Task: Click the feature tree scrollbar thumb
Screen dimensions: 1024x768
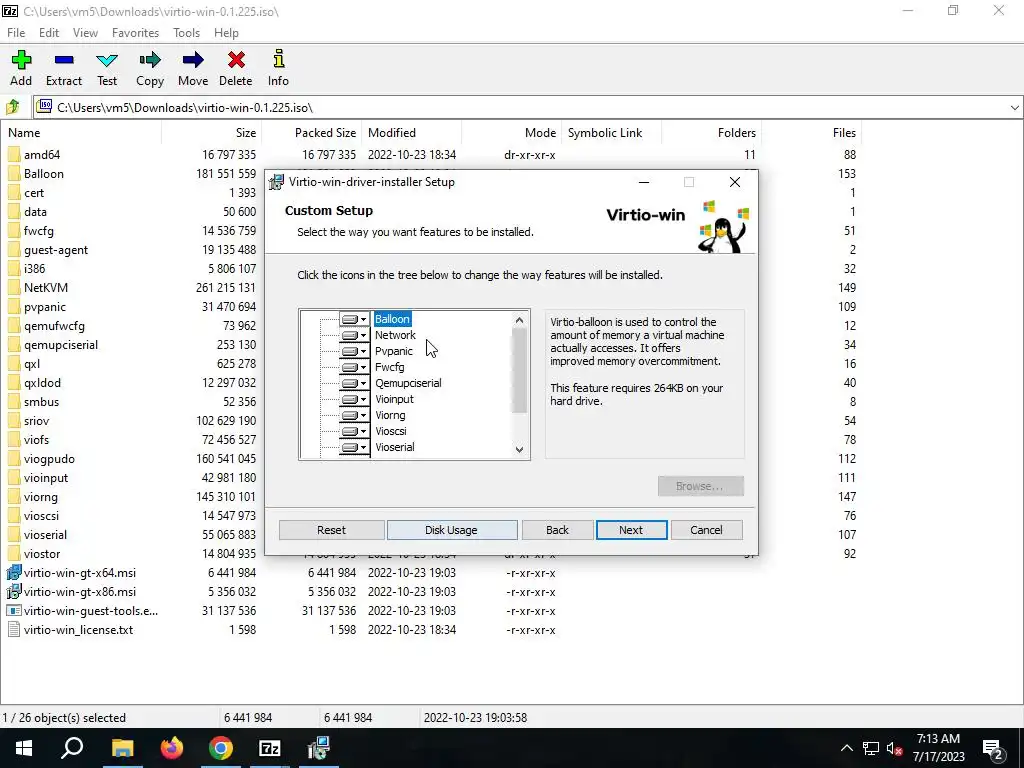Action: coord(519,370)
